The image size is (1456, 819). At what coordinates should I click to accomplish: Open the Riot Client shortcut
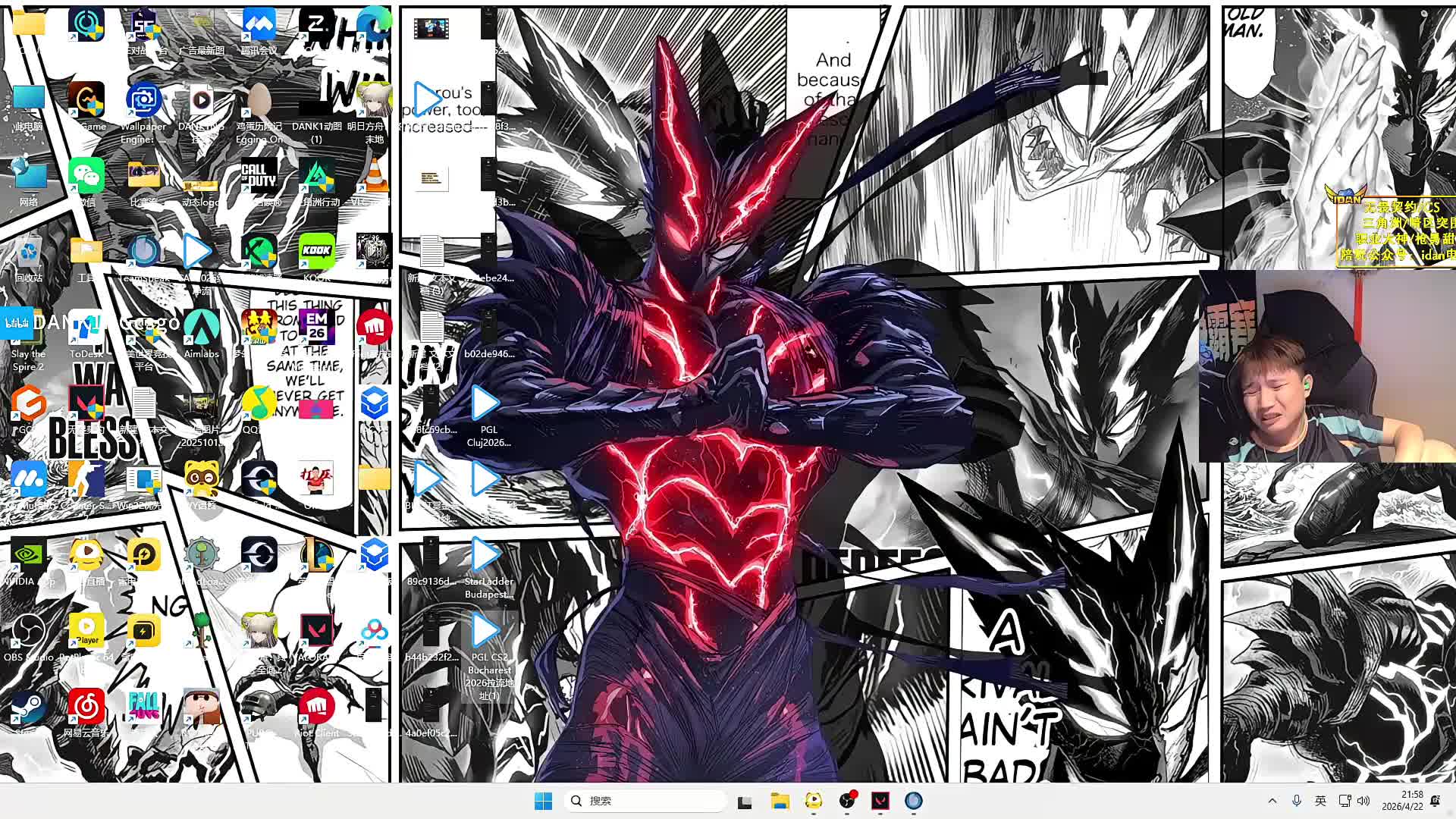click(316, 708)
